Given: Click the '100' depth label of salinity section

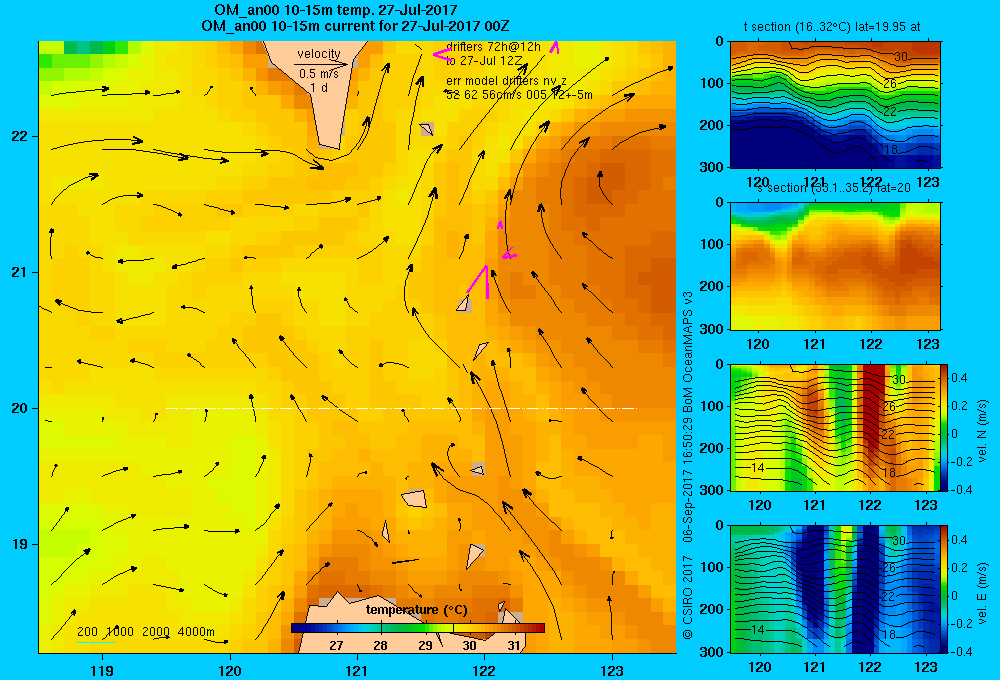Looking at the screenshot, I should [713, 244].
